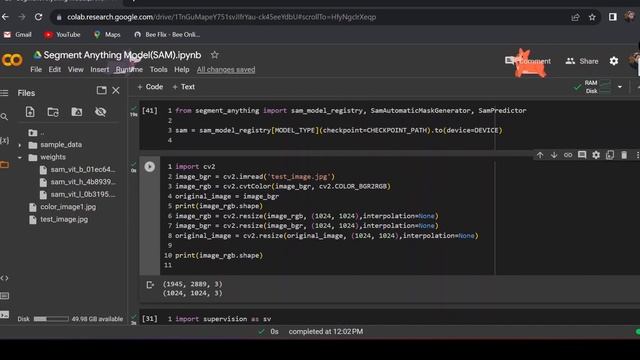Open Colab settings gear
Image resolution: width=640 pixels, height=360 pixels.
pos(614,61)
